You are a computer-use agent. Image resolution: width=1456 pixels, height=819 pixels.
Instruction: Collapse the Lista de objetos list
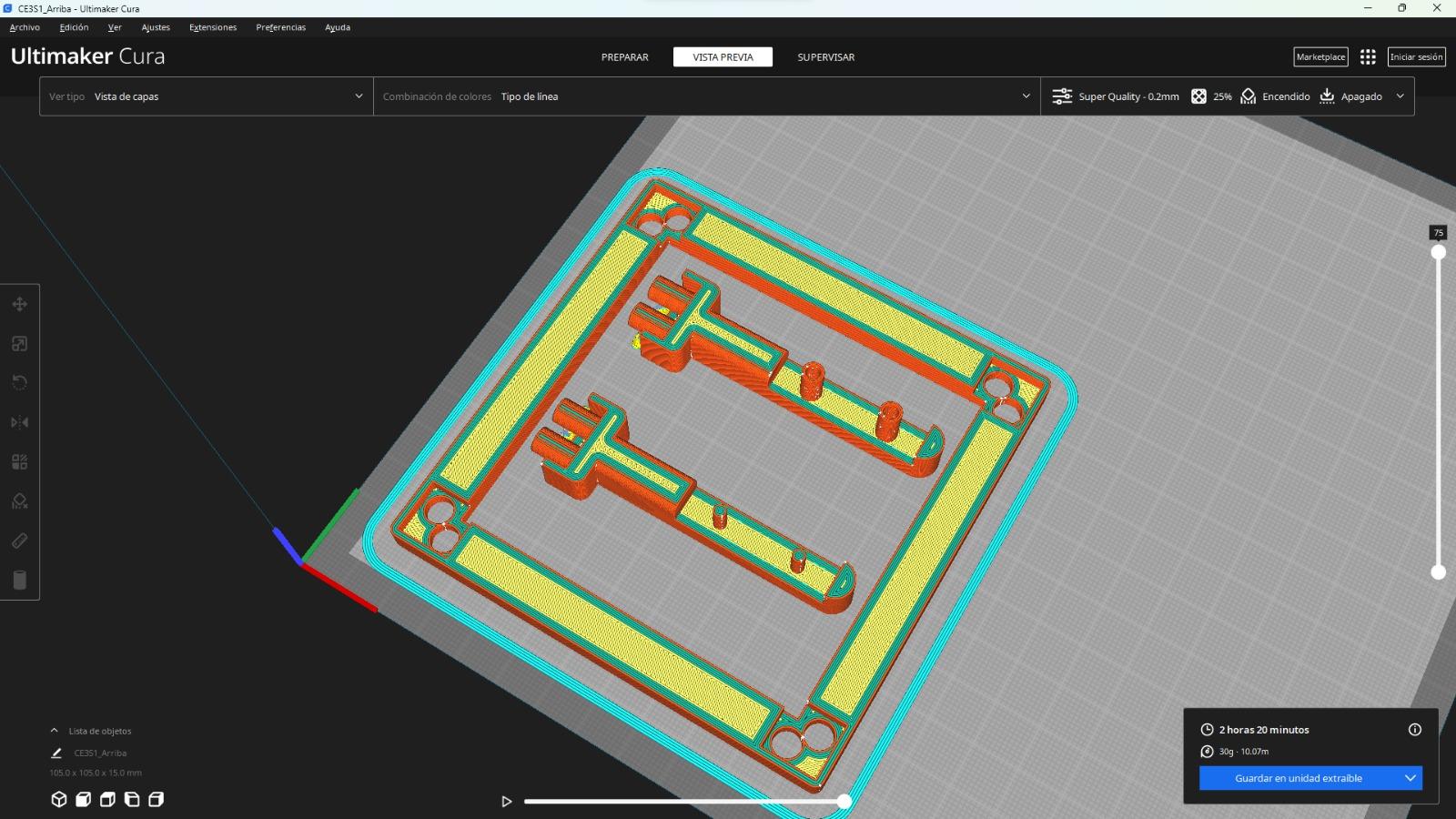[55, 731]
